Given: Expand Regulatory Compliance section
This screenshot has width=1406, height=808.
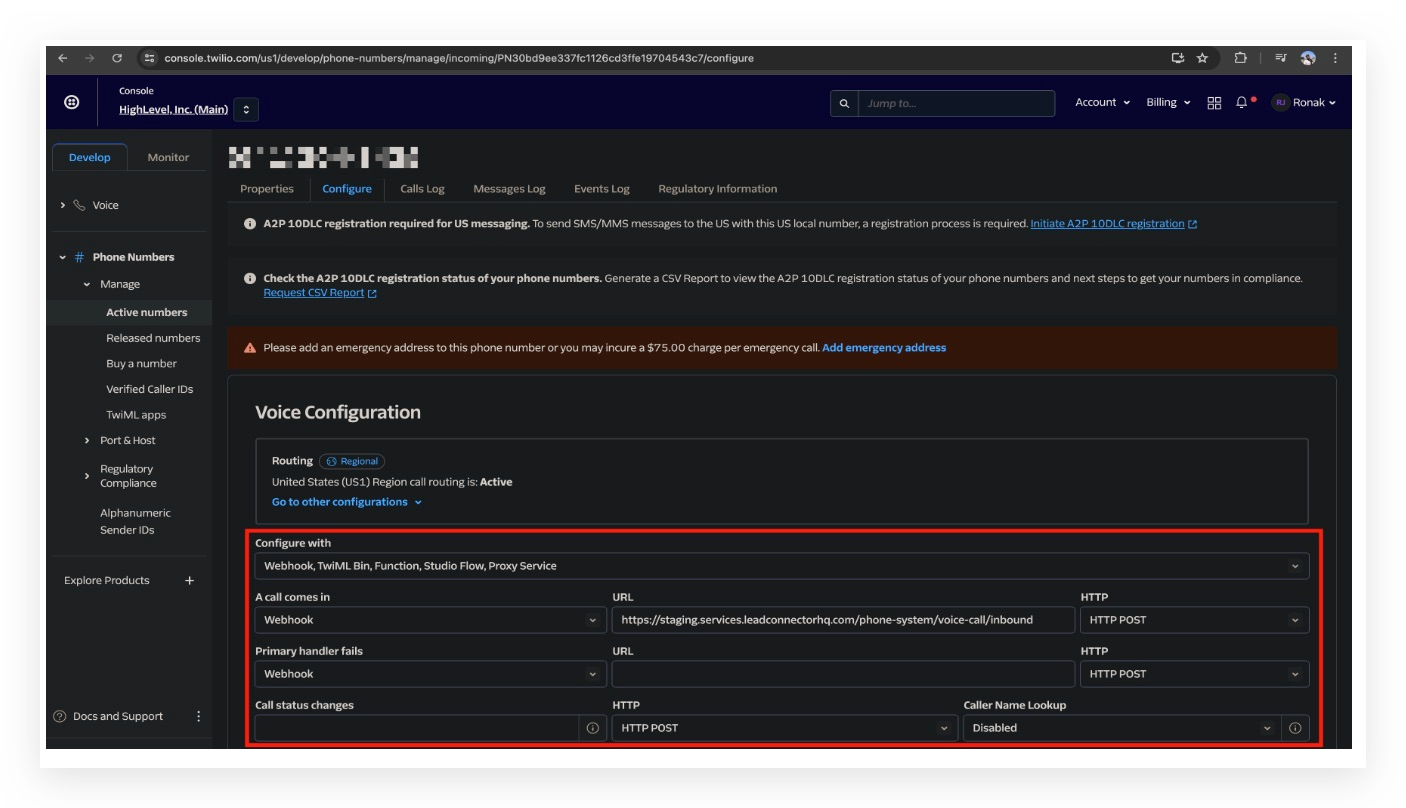Looking at the screenshot, I should click(x=87, y=476).
